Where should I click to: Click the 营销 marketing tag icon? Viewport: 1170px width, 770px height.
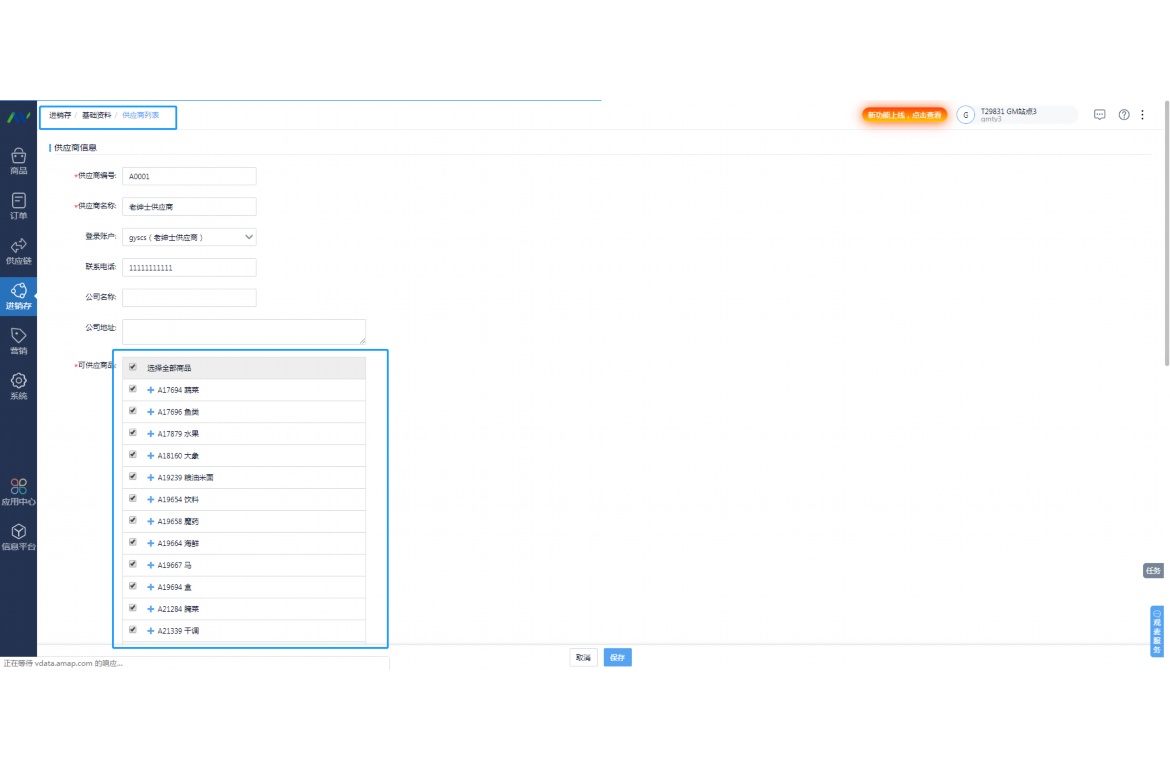(x=18, y=340)
